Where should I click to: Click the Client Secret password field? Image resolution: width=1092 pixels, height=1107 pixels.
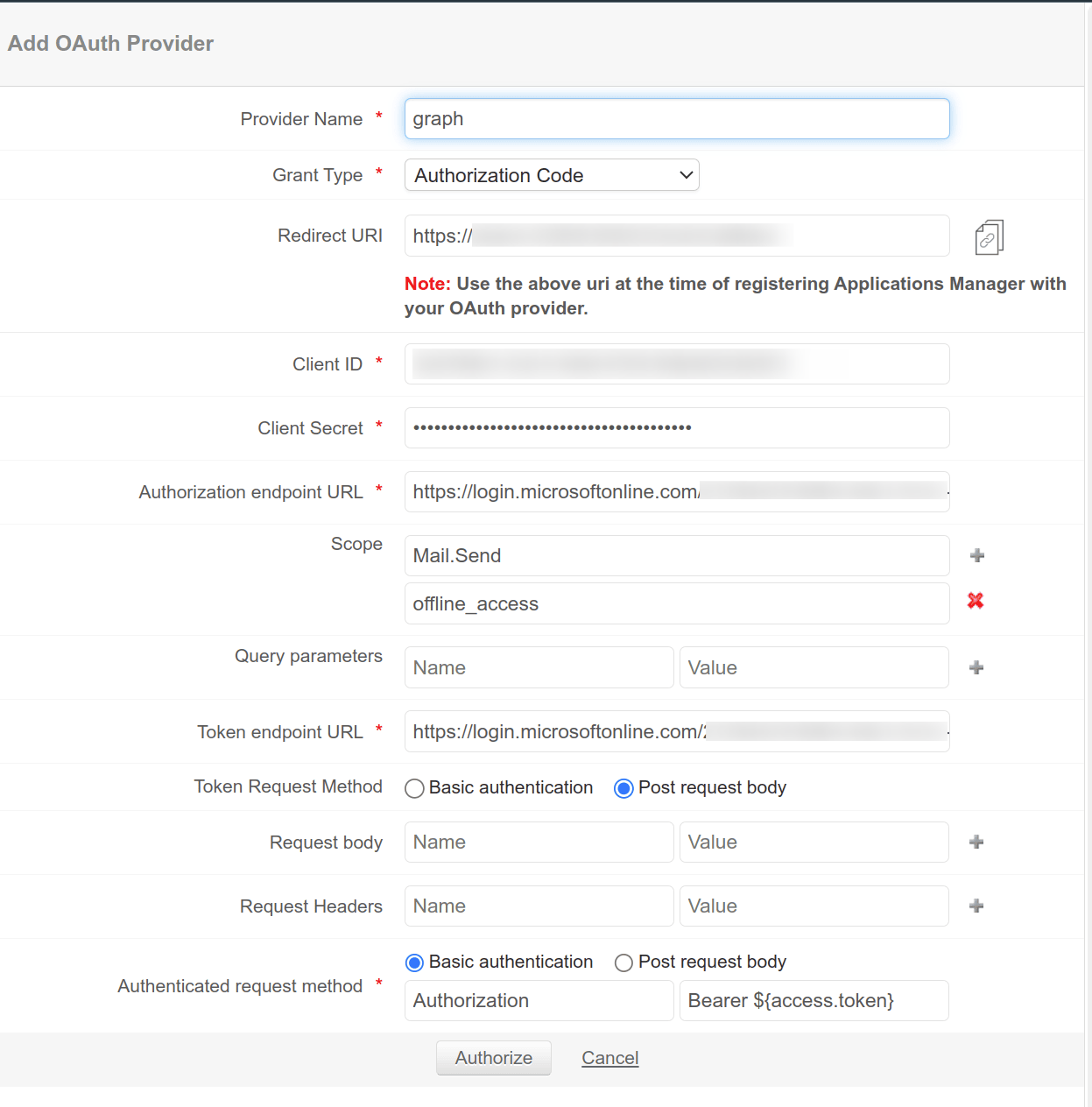[x=676, y=428]
